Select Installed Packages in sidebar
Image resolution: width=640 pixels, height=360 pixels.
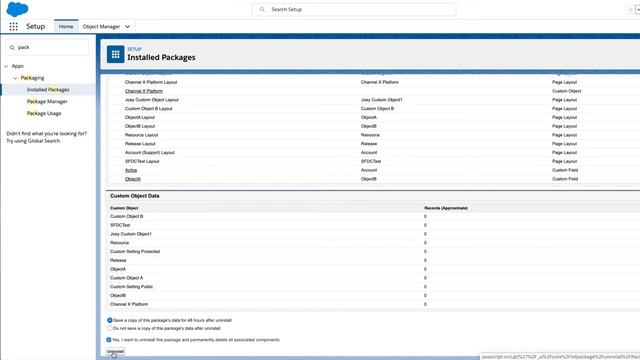pos(48,90)
